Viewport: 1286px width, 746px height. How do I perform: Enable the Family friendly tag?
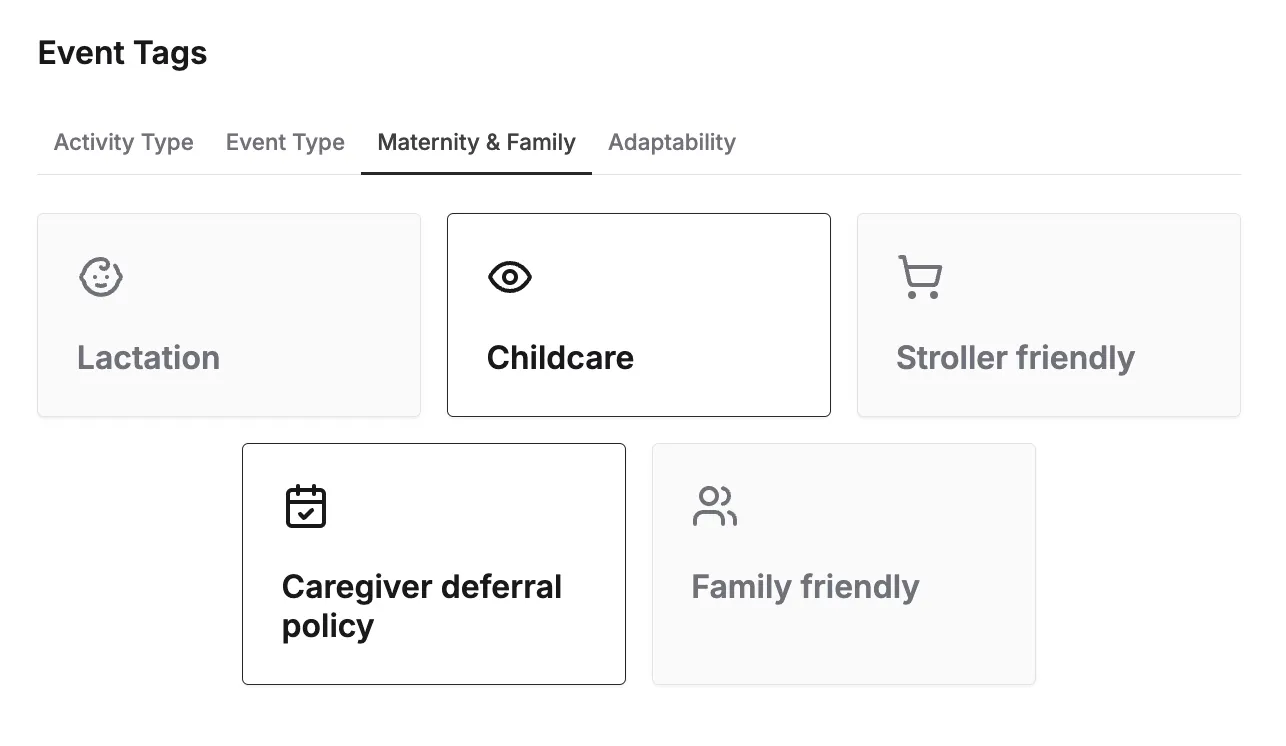pyautogui.click(x=844, y=564)
